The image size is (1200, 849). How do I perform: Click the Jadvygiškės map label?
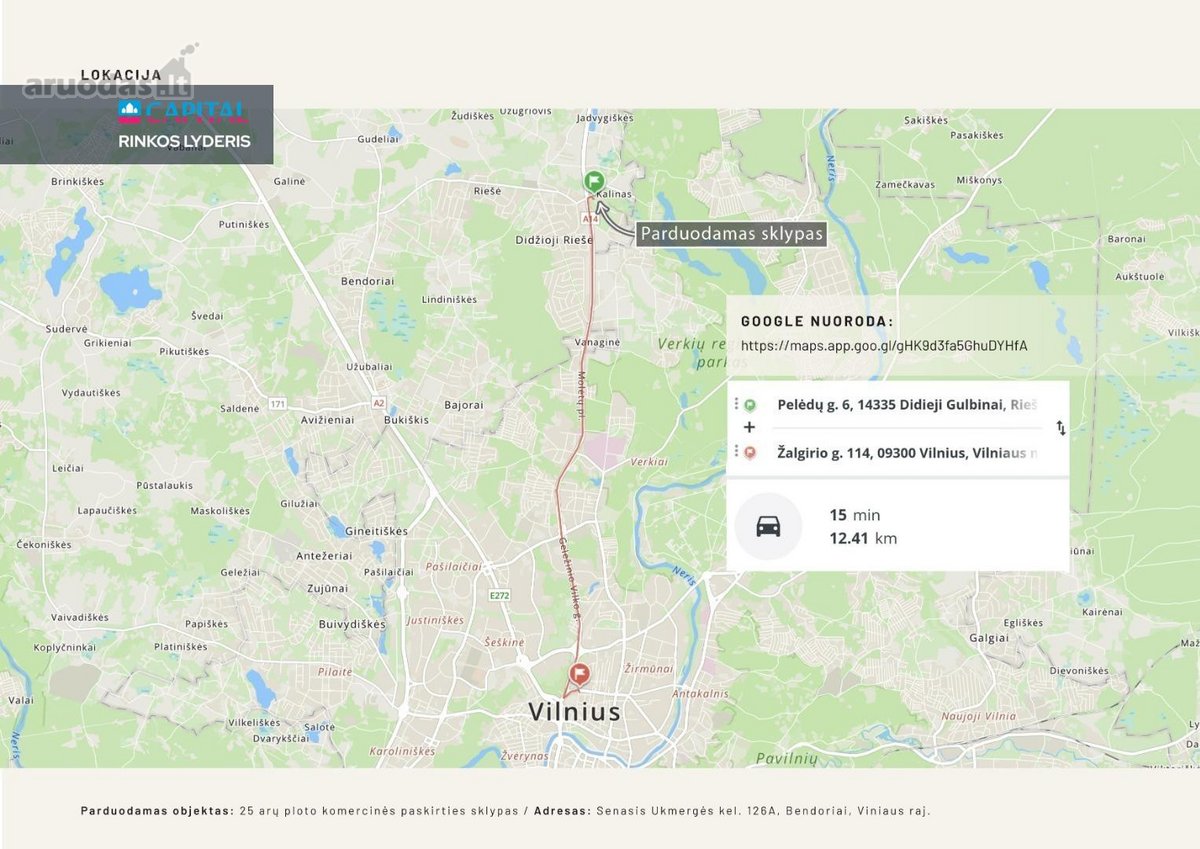pos(606,118)
